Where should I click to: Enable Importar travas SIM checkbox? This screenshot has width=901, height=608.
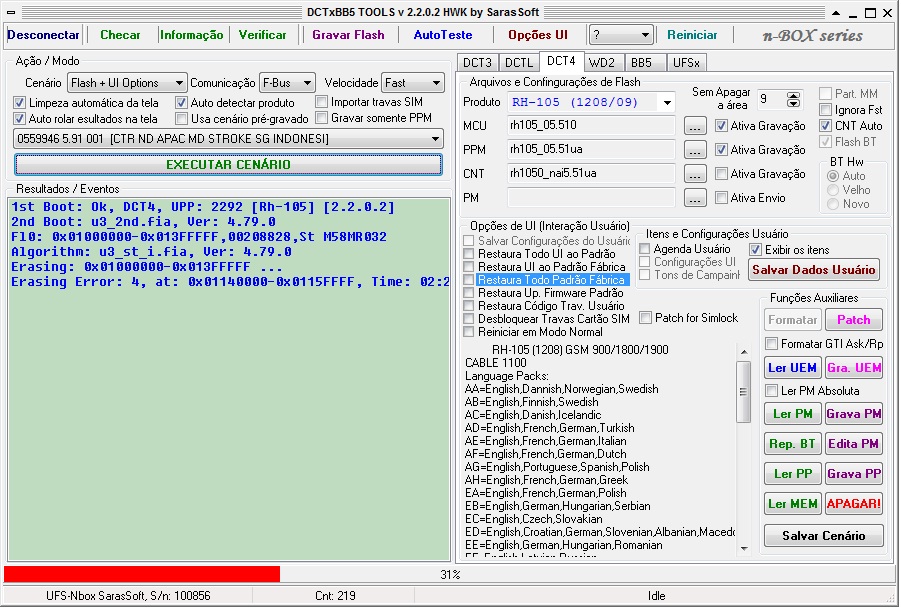click(322, 102)
